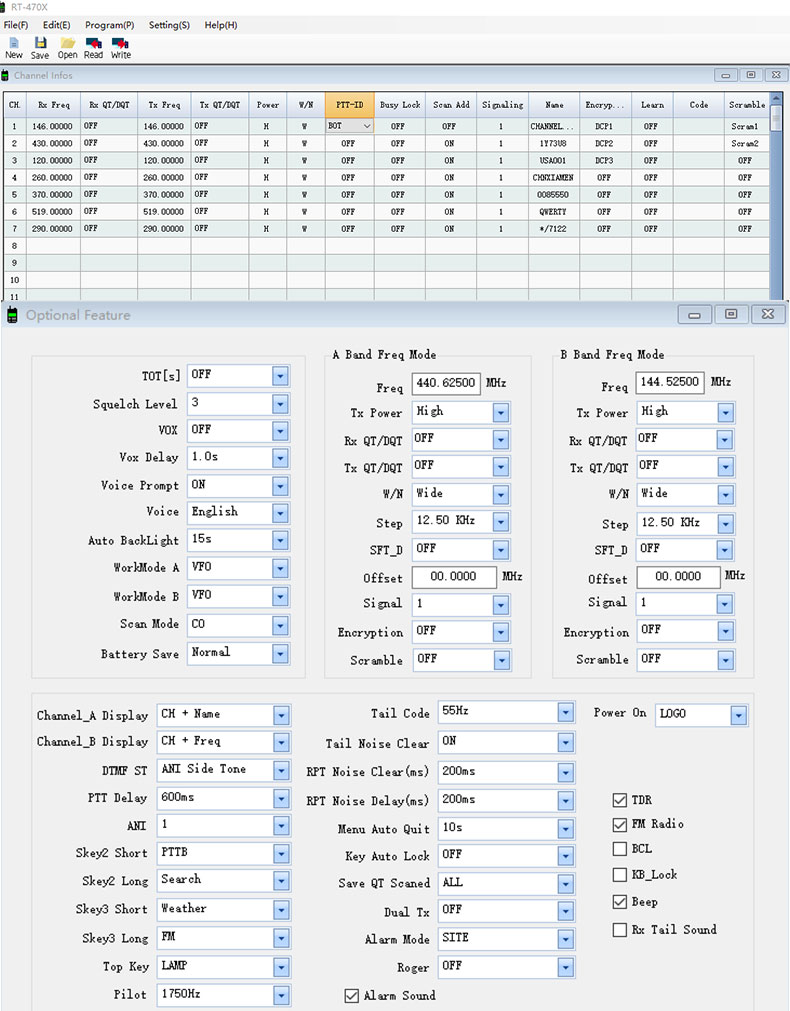Click the A Band Freq input field
Screen dimensions: 790x1011
click(444, 384)
